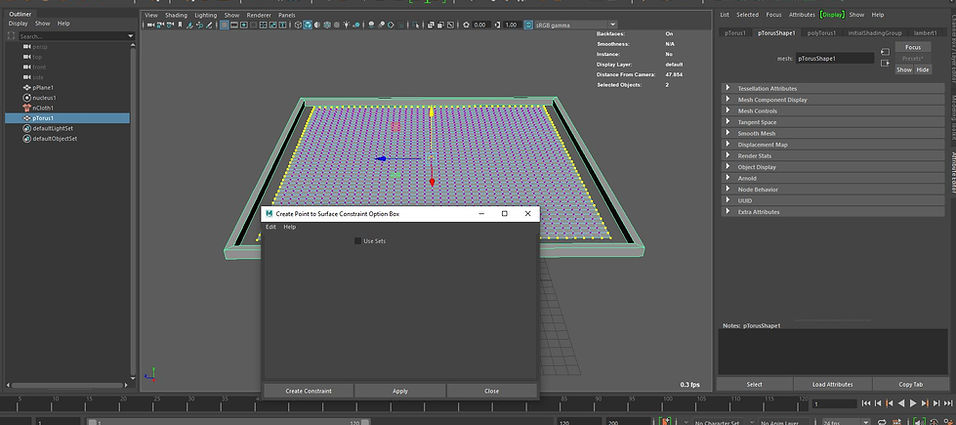Click the nCloth1 shirt icon in Outliner

point(27,108)
